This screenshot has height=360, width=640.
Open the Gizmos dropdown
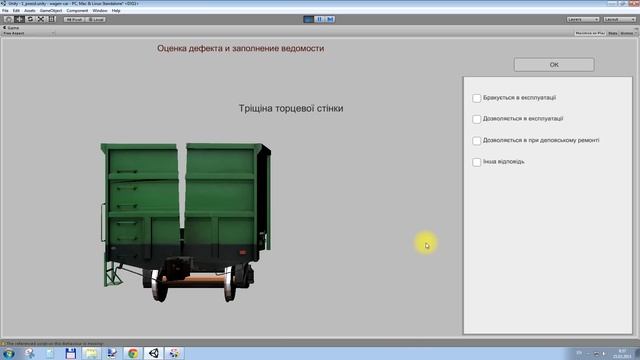point(628,33)
